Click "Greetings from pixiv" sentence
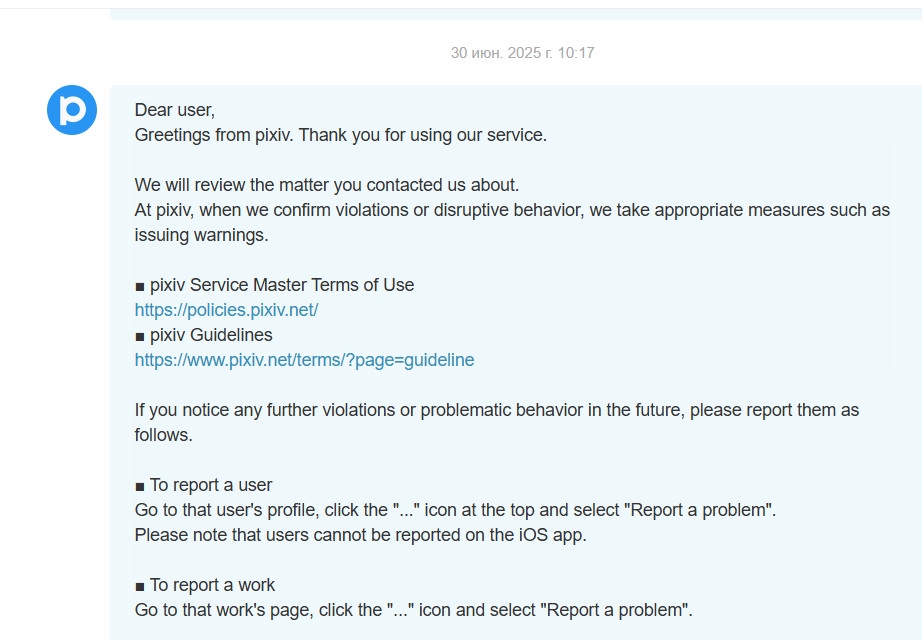 click(x=340, y=135)
